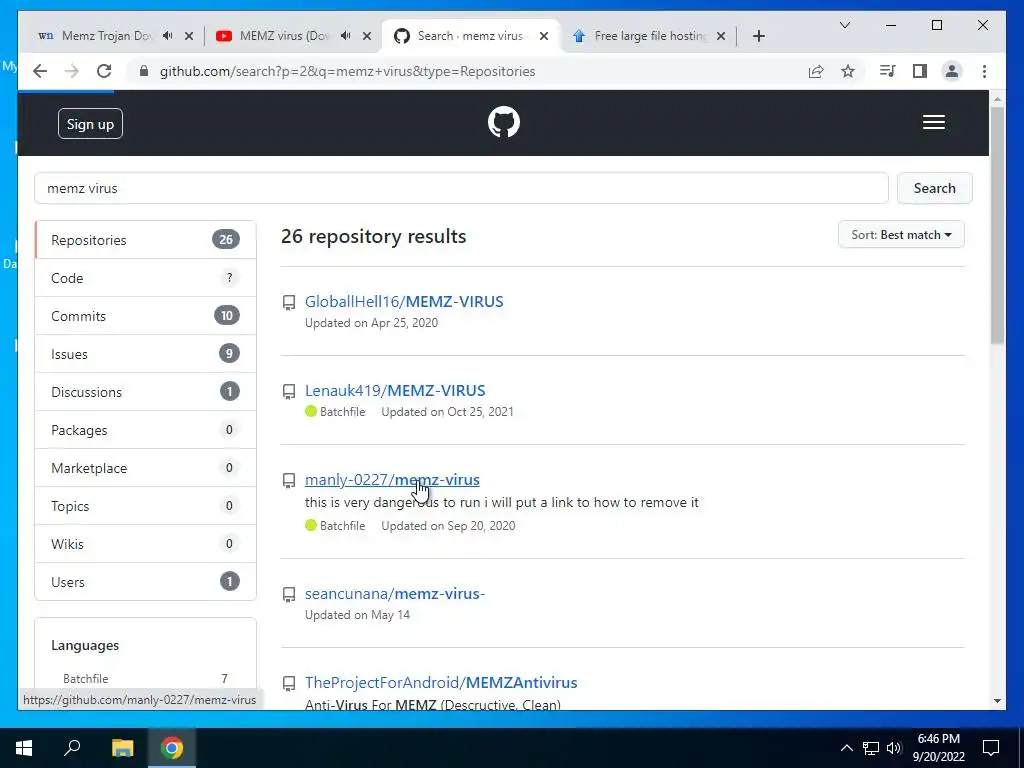
Task: Reload the current page
Action: click(104, 71)
